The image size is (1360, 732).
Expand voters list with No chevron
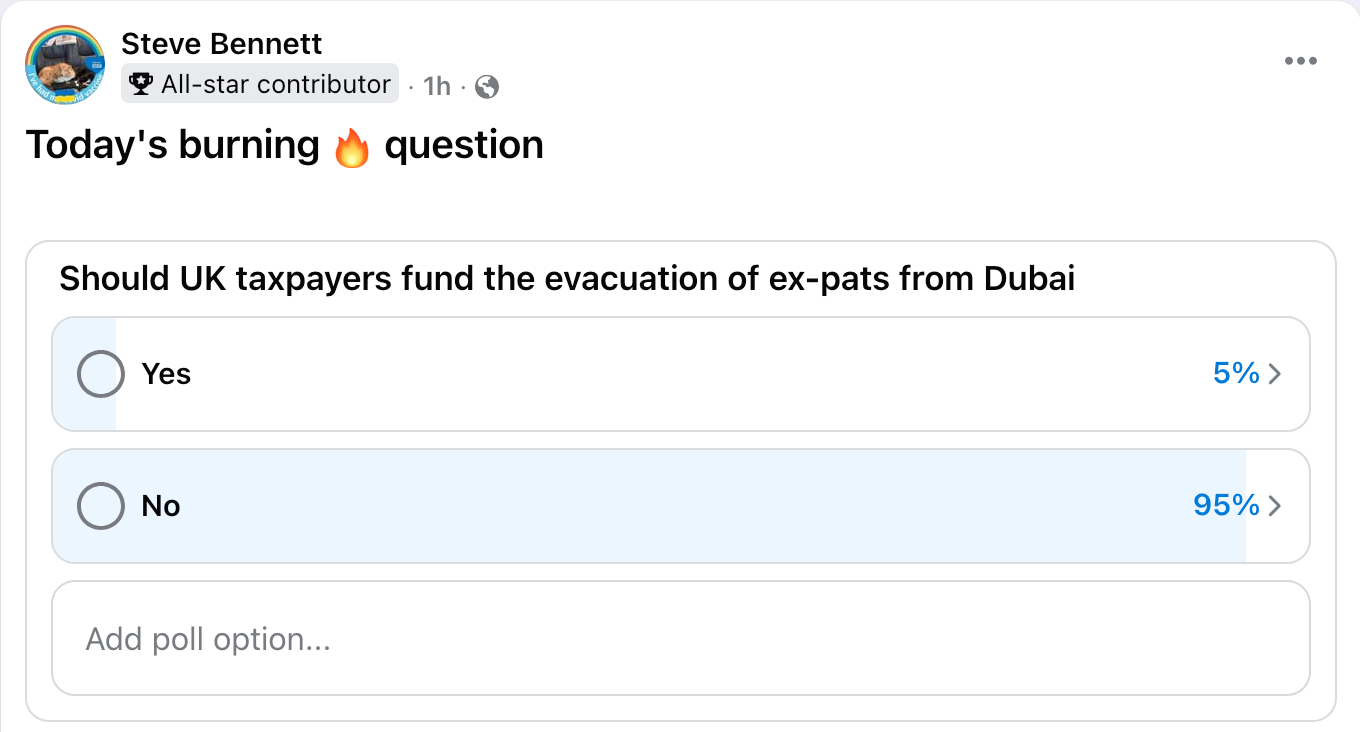(1275, 506)
